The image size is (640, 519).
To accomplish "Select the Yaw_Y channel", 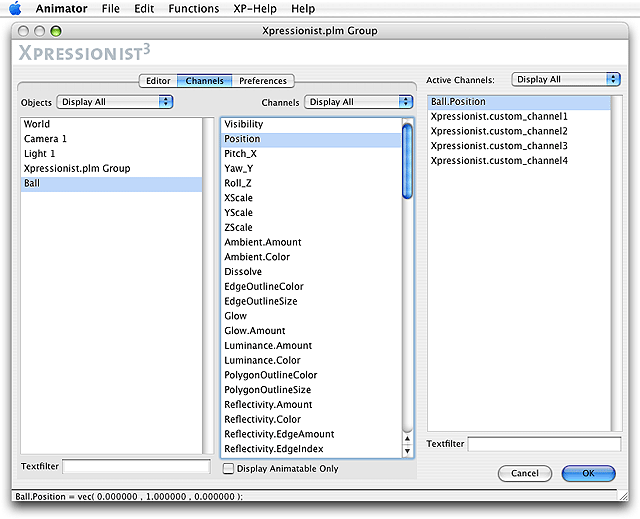I will tap(311, 169).
